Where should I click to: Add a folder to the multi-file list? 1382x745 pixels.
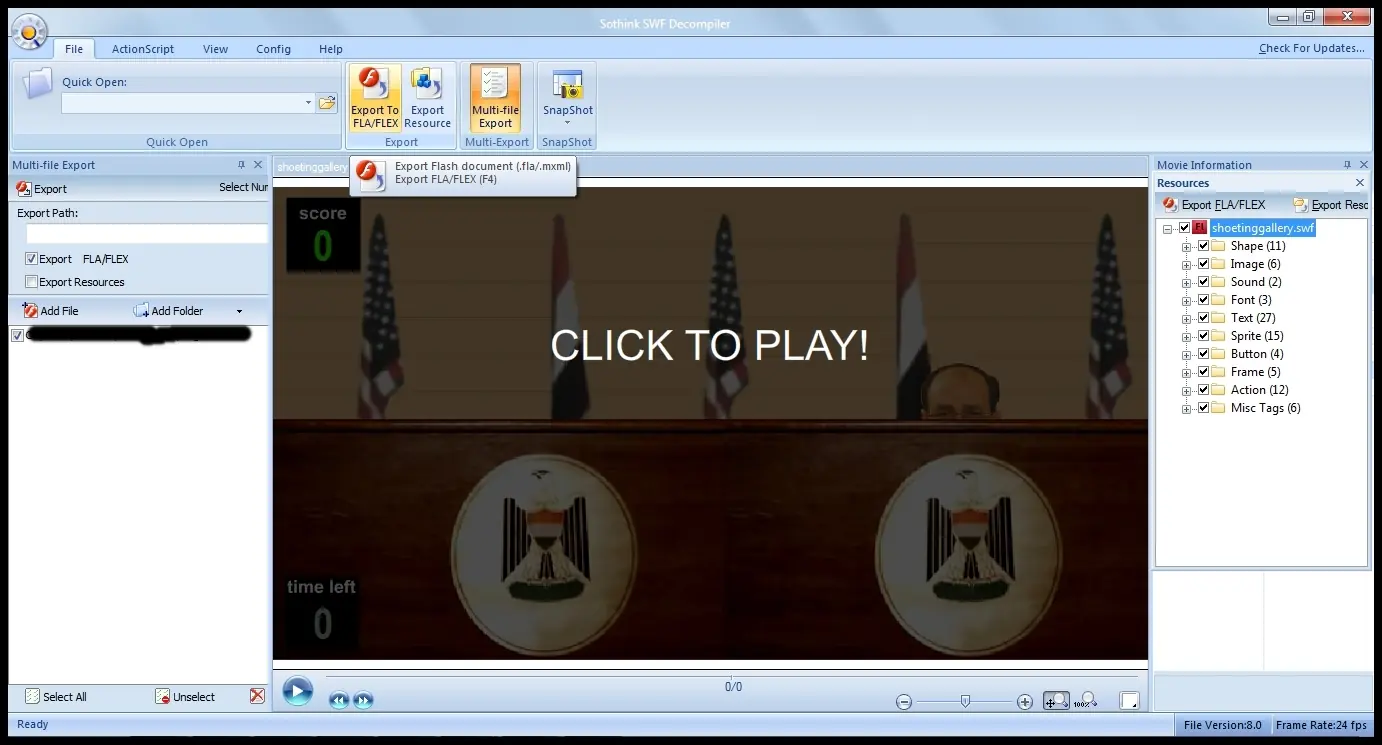coord(168,311)
